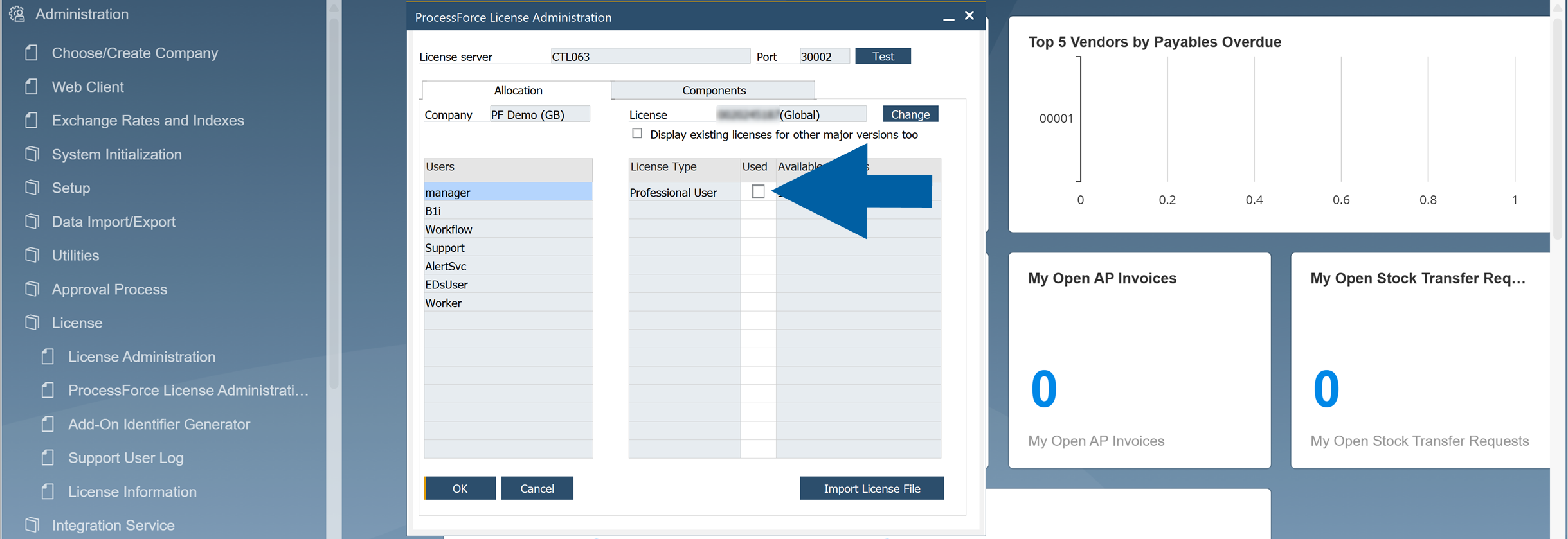Screen dimensions: 1568x539
Task: Click the Setup folder icon
Action: tap(32, 188)
